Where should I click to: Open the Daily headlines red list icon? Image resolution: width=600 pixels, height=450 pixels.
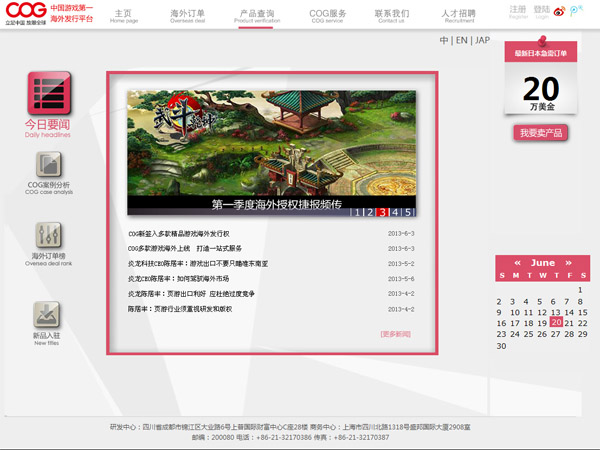click(49, 93)
